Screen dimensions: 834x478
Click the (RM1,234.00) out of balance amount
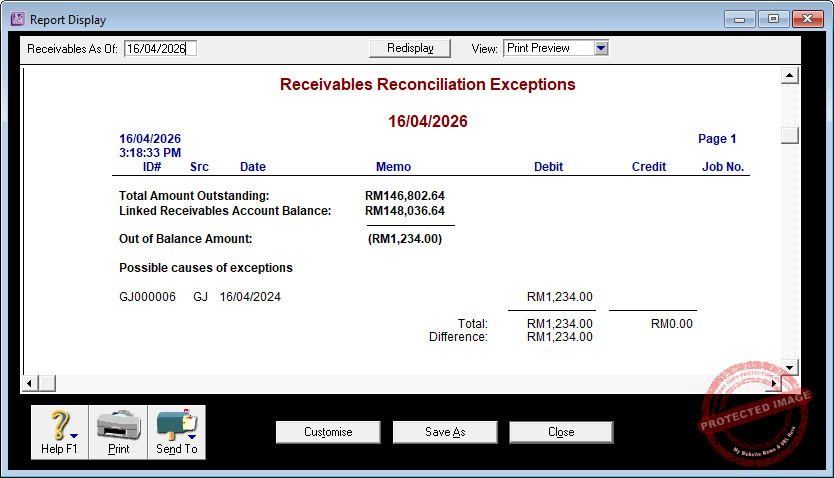(x=405, y=239)
